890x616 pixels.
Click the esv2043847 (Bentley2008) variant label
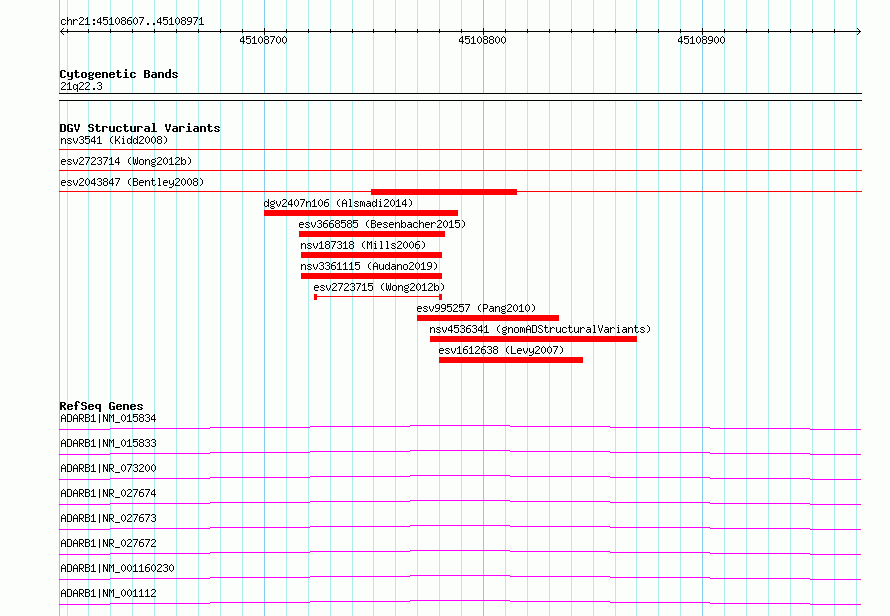(132, 182)
